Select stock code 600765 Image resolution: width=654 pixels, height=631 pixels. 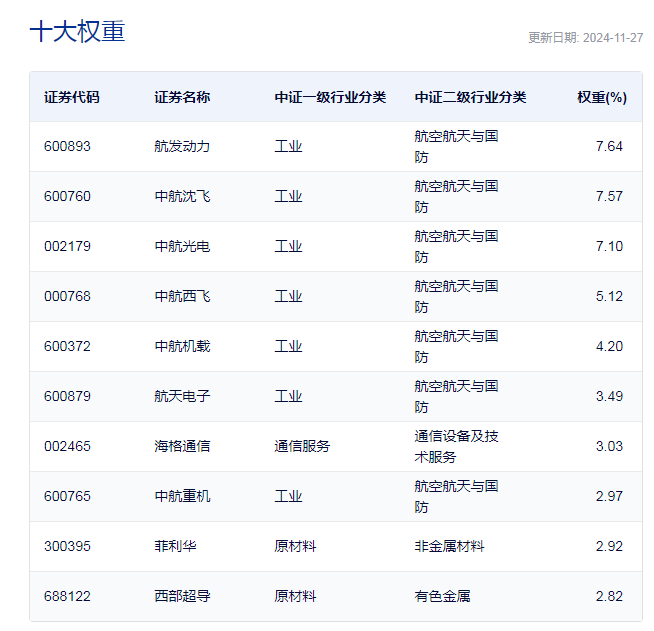tap(67, 496)
